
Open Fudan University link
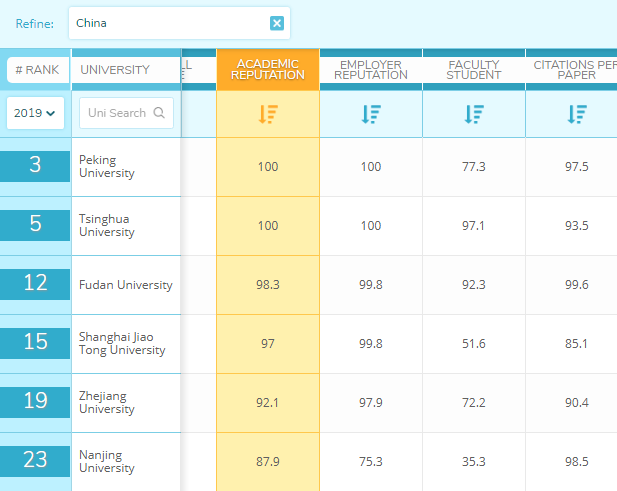point(126,284)
